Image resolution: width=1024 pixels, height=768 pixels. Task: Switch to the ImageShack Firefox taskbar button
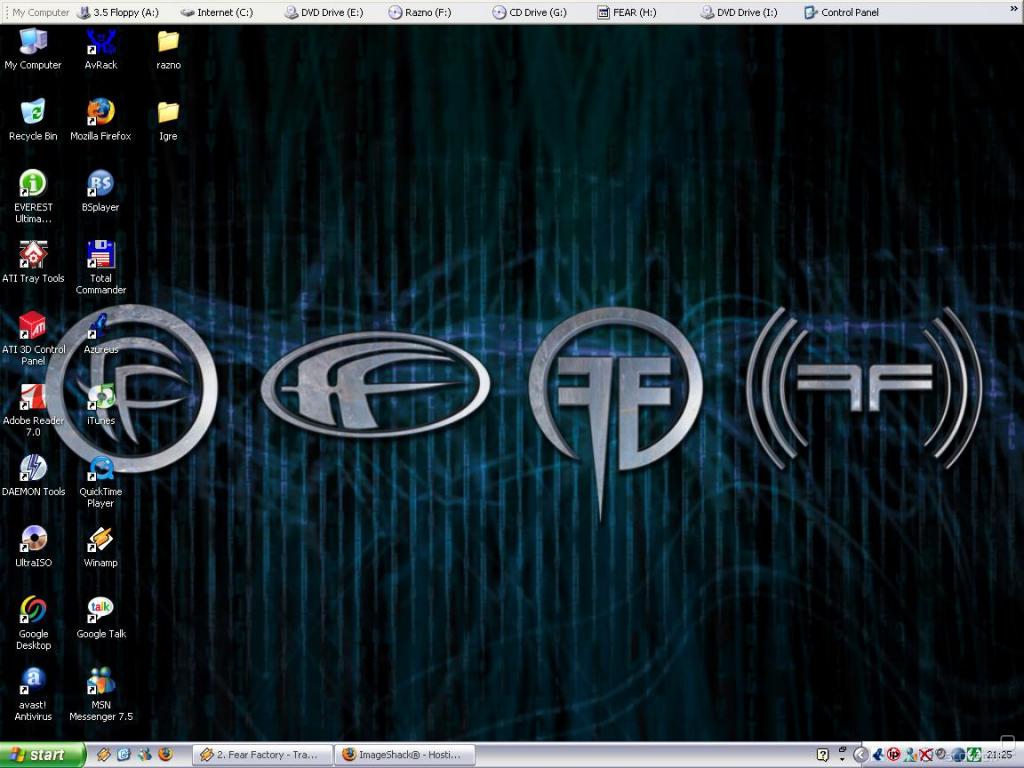404,755
